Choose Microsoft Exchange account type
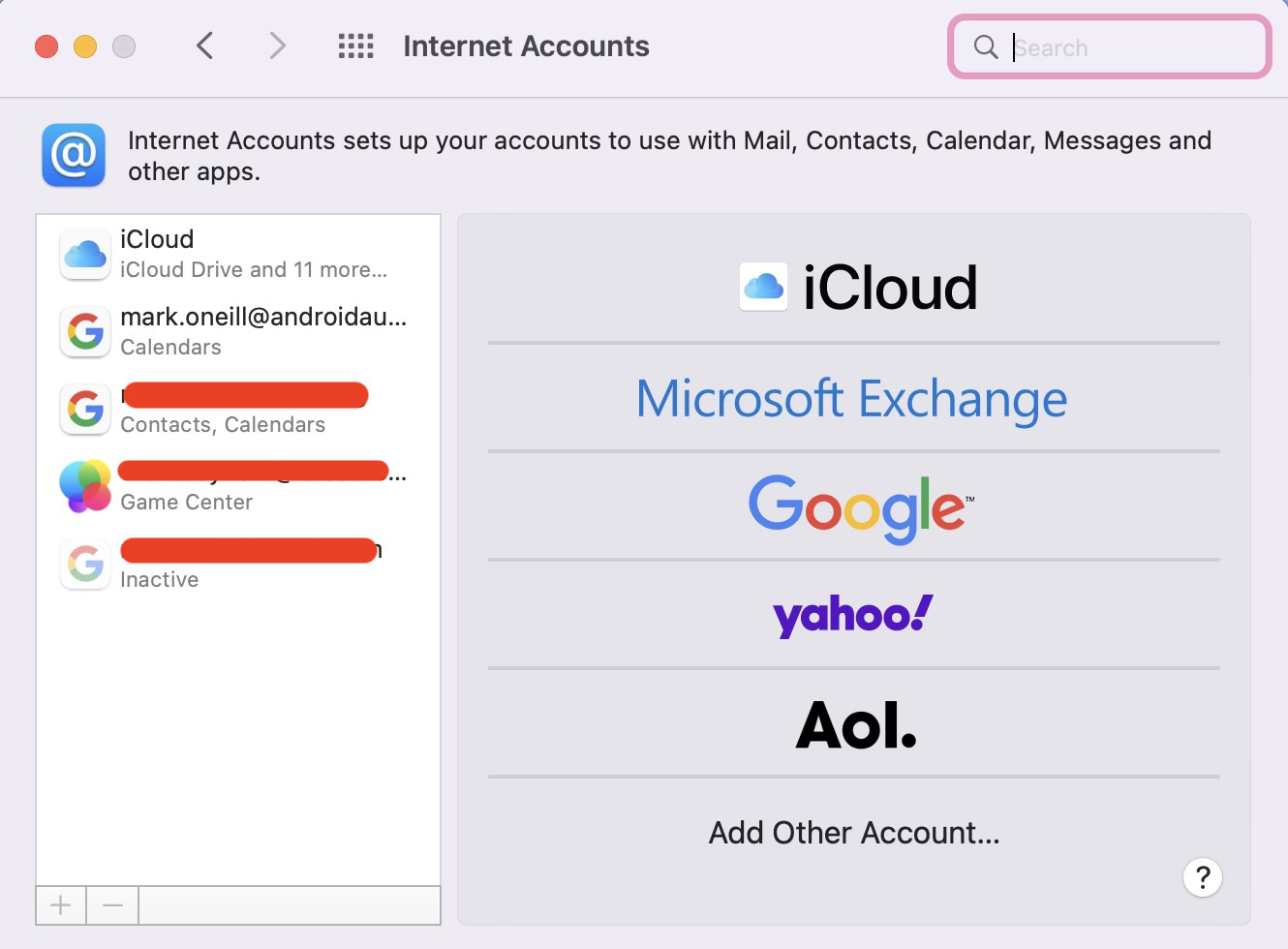This screenshot has width=1288, height=949. pos(852,398)
